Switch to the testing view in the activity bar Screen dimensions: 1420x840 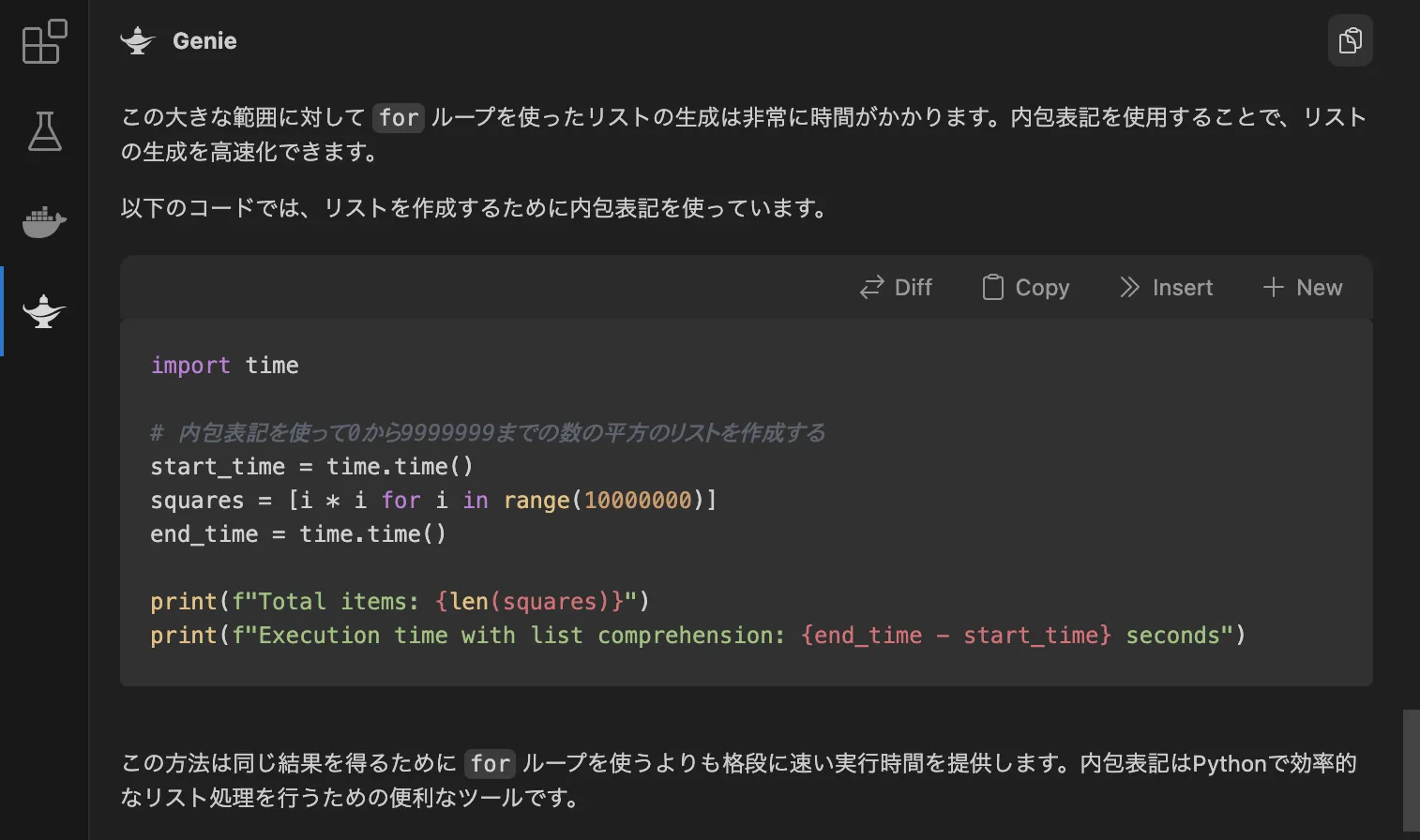42,132
